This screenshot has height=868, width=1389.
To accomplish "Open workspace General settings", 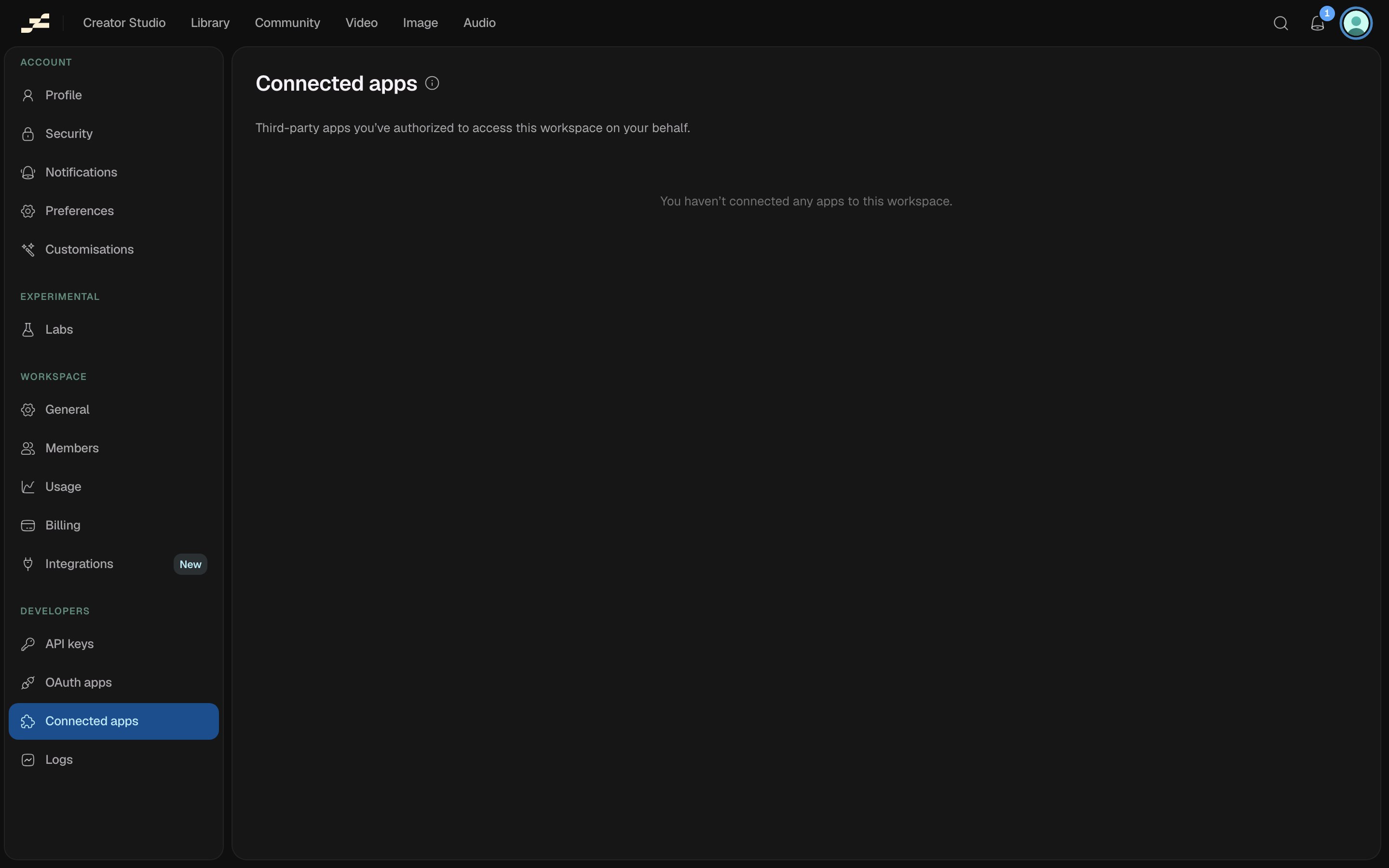I will pyautogui.click(x=114, y=409).
